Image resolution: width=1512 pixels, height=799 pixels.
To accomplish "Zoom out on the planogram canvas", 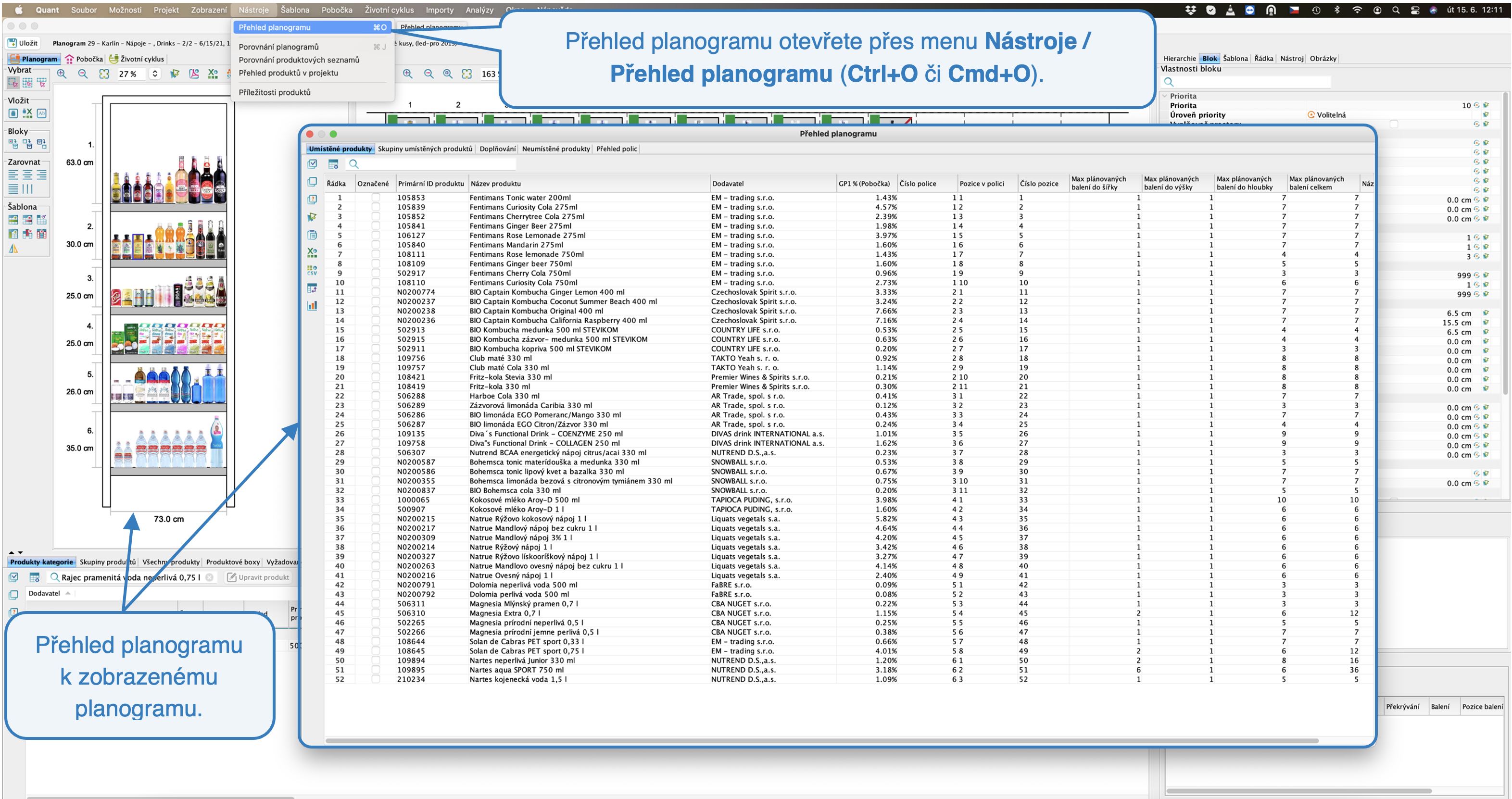I will [x=83, y=74].
